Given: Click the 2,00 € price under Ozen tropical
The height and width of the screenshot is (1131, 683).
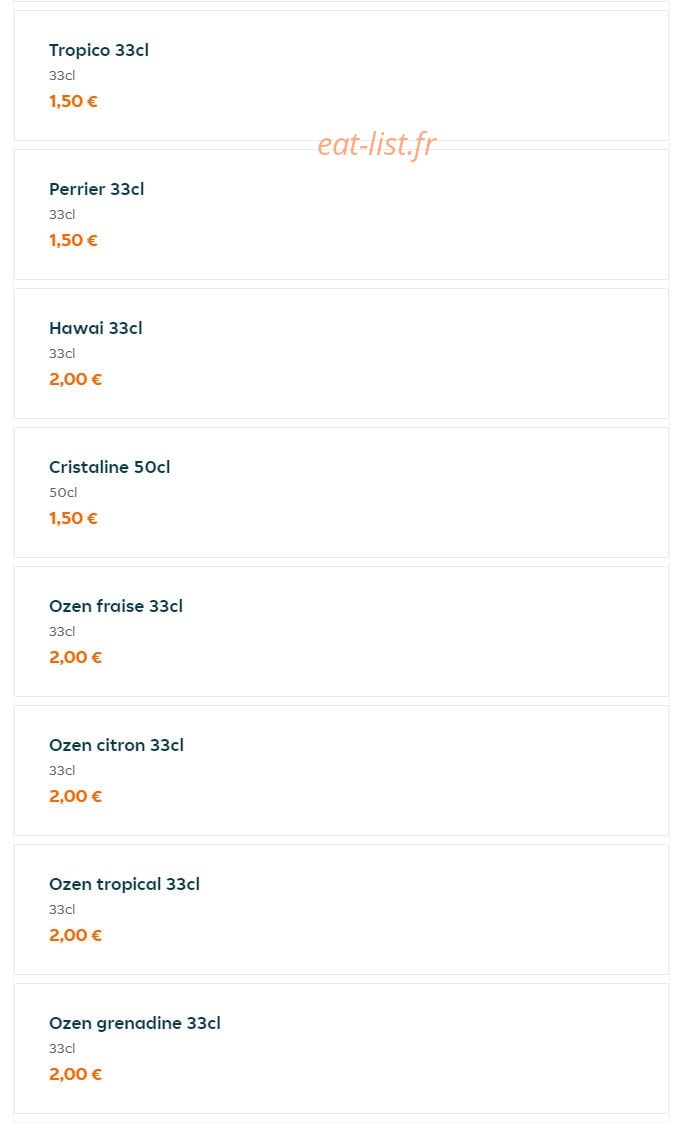Looking at the screenshot, I should coord(75,936).
